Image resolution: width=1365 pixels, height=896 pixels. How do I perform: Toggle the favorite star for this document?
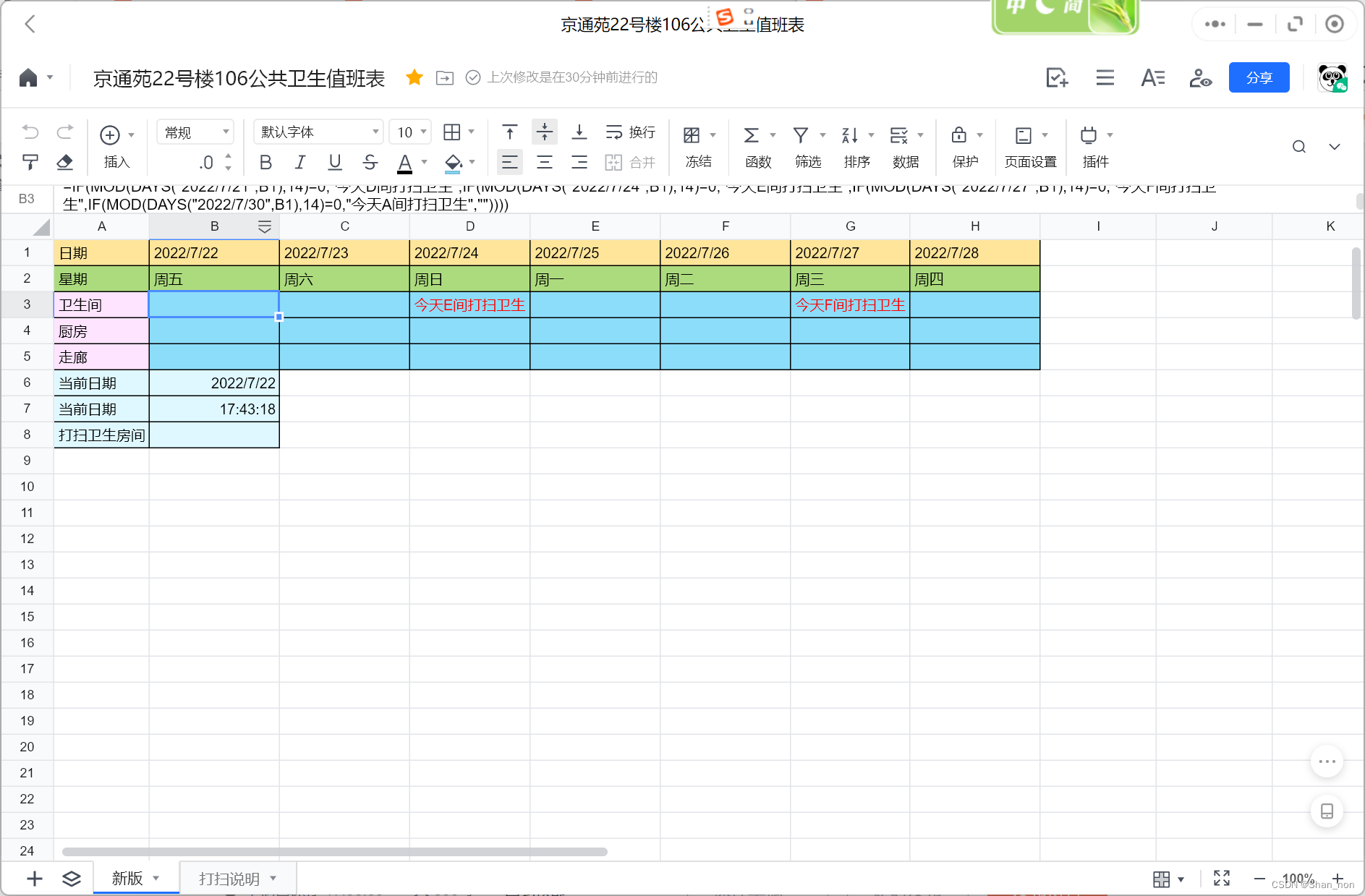coord(414,77)
